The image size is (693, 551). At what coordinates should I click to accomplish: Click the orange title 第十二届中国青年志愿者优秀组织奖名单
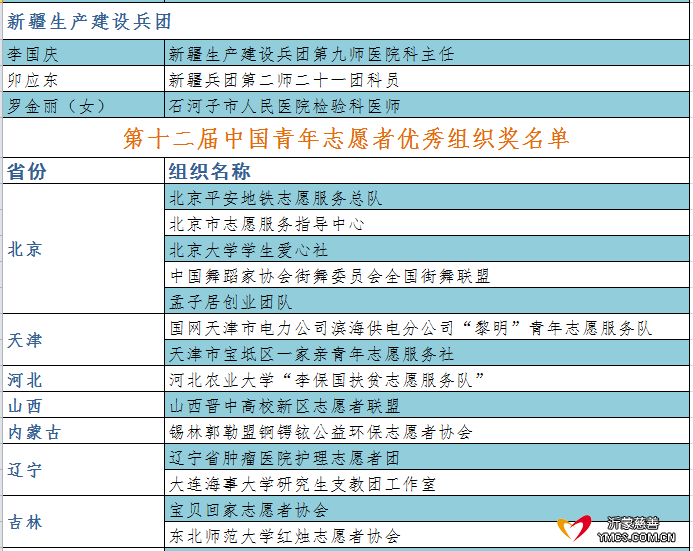[346, 138]
